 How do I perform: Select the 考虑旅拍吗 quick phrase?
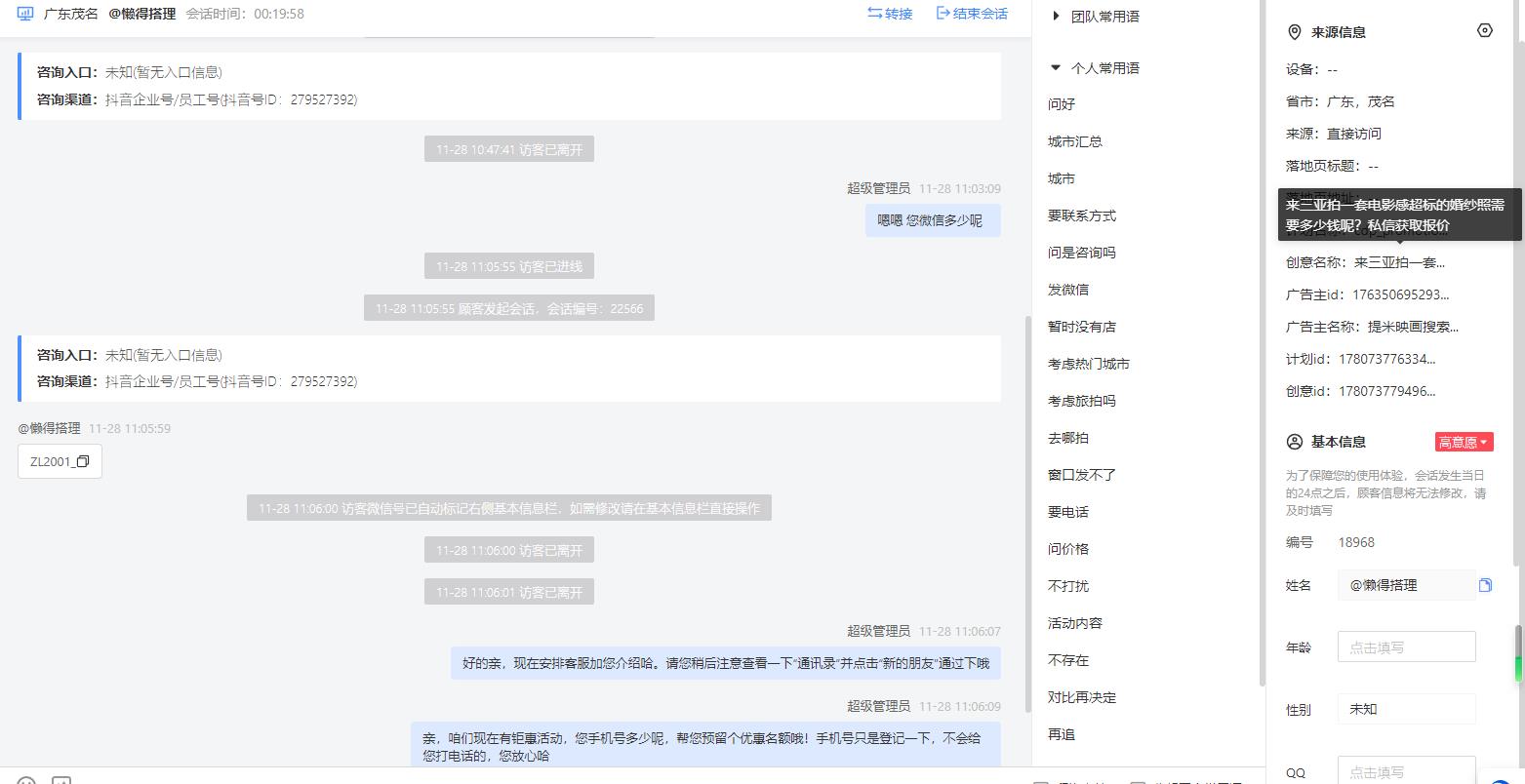point(1082,401)
